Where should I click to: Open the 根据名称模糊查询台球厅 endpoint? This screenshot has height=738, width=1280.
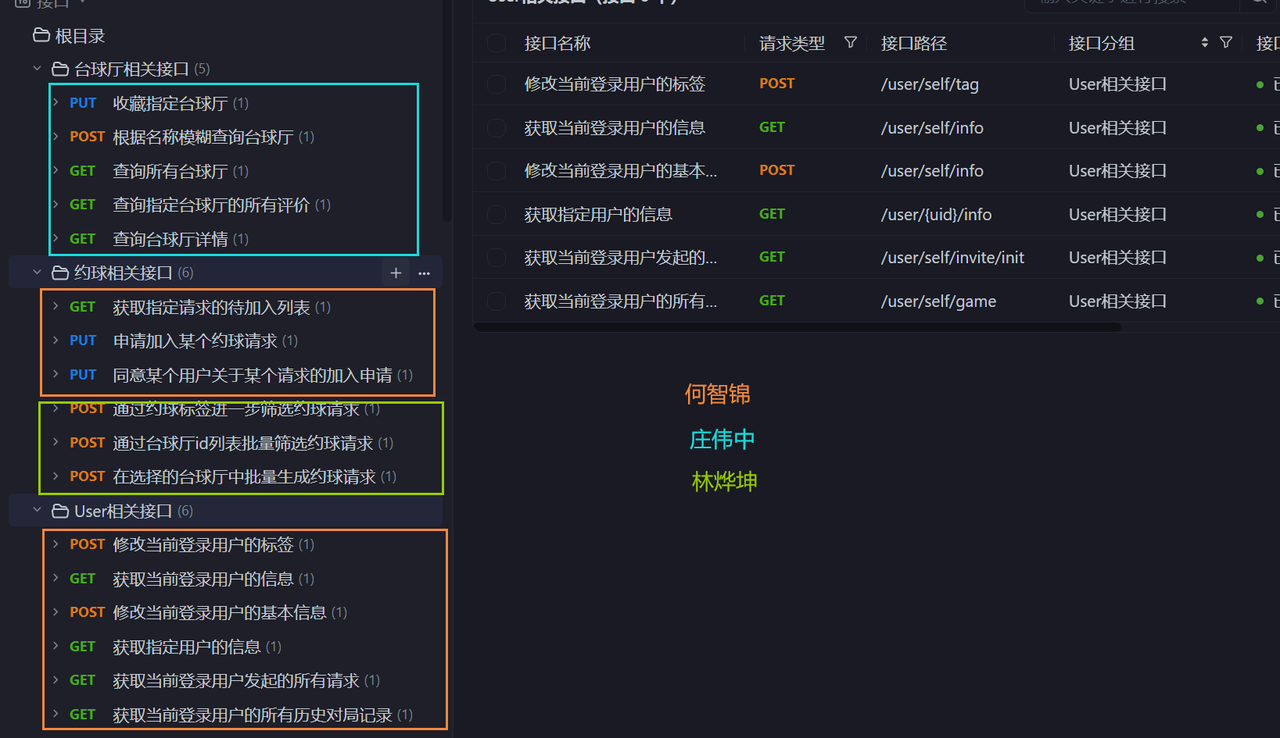[203, 137]
